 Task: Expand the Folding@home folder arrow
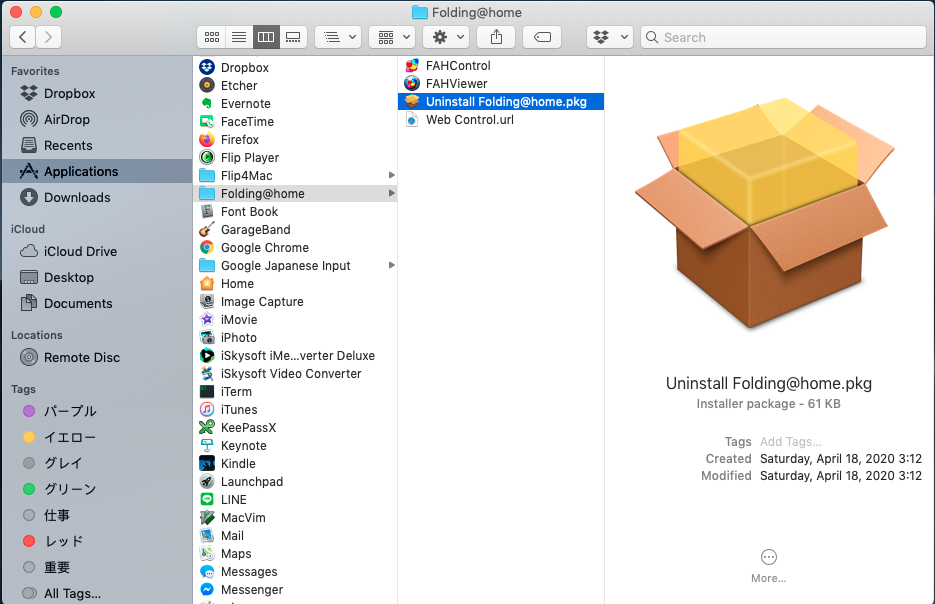(392, 193)
